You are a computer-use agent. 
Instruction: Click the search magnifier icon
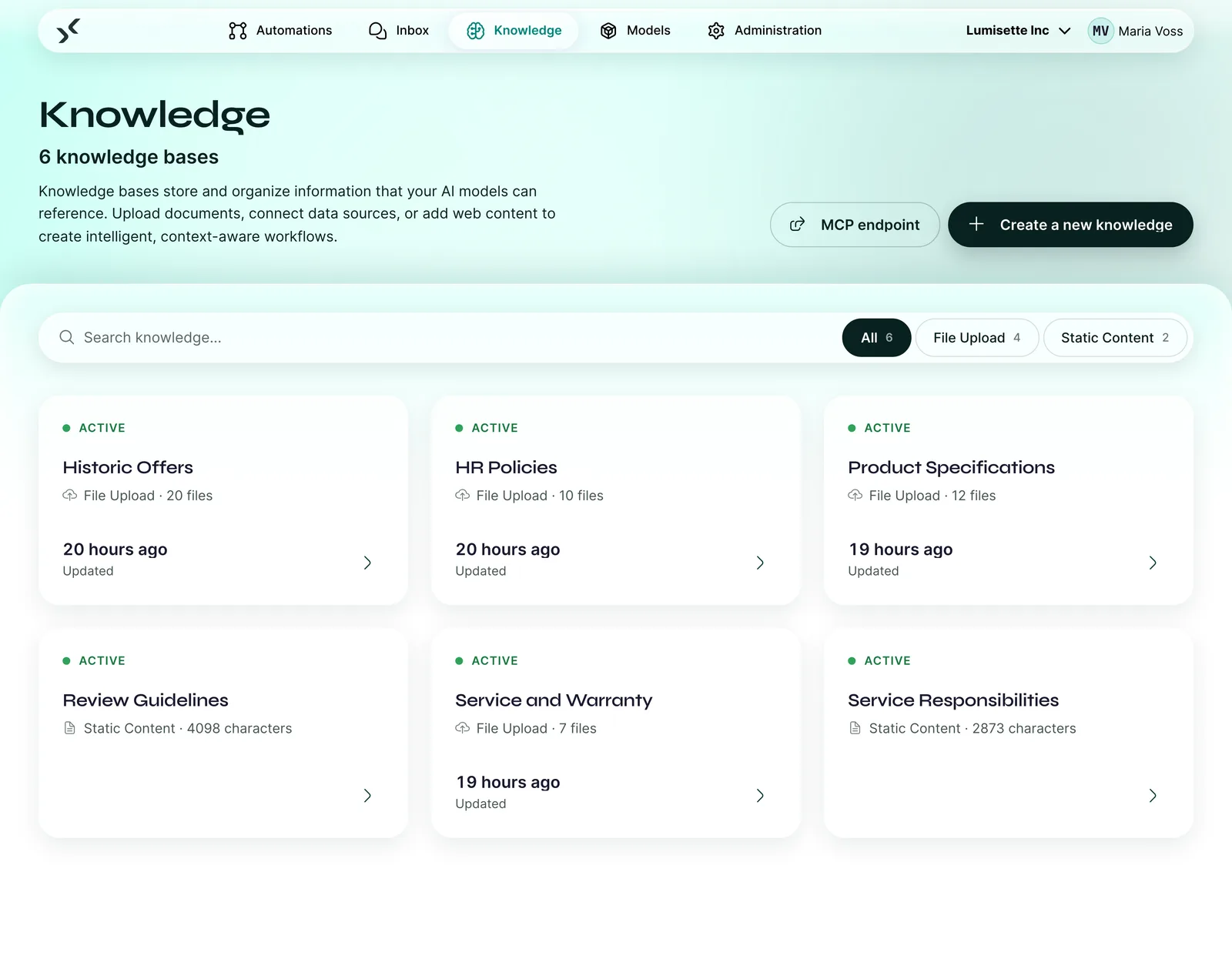(x=67, y=337)
